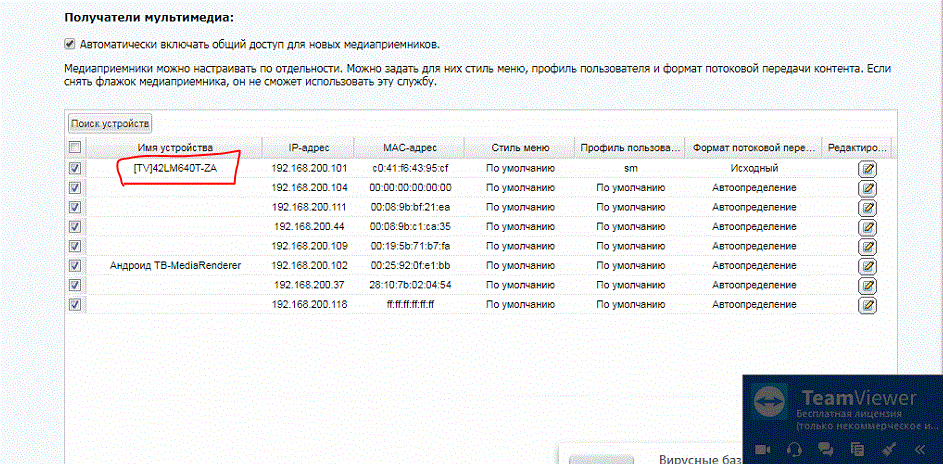
Task: Toggle automatic sharing for new media receivers
Action: pyautogui.click(x=69, y=44)
